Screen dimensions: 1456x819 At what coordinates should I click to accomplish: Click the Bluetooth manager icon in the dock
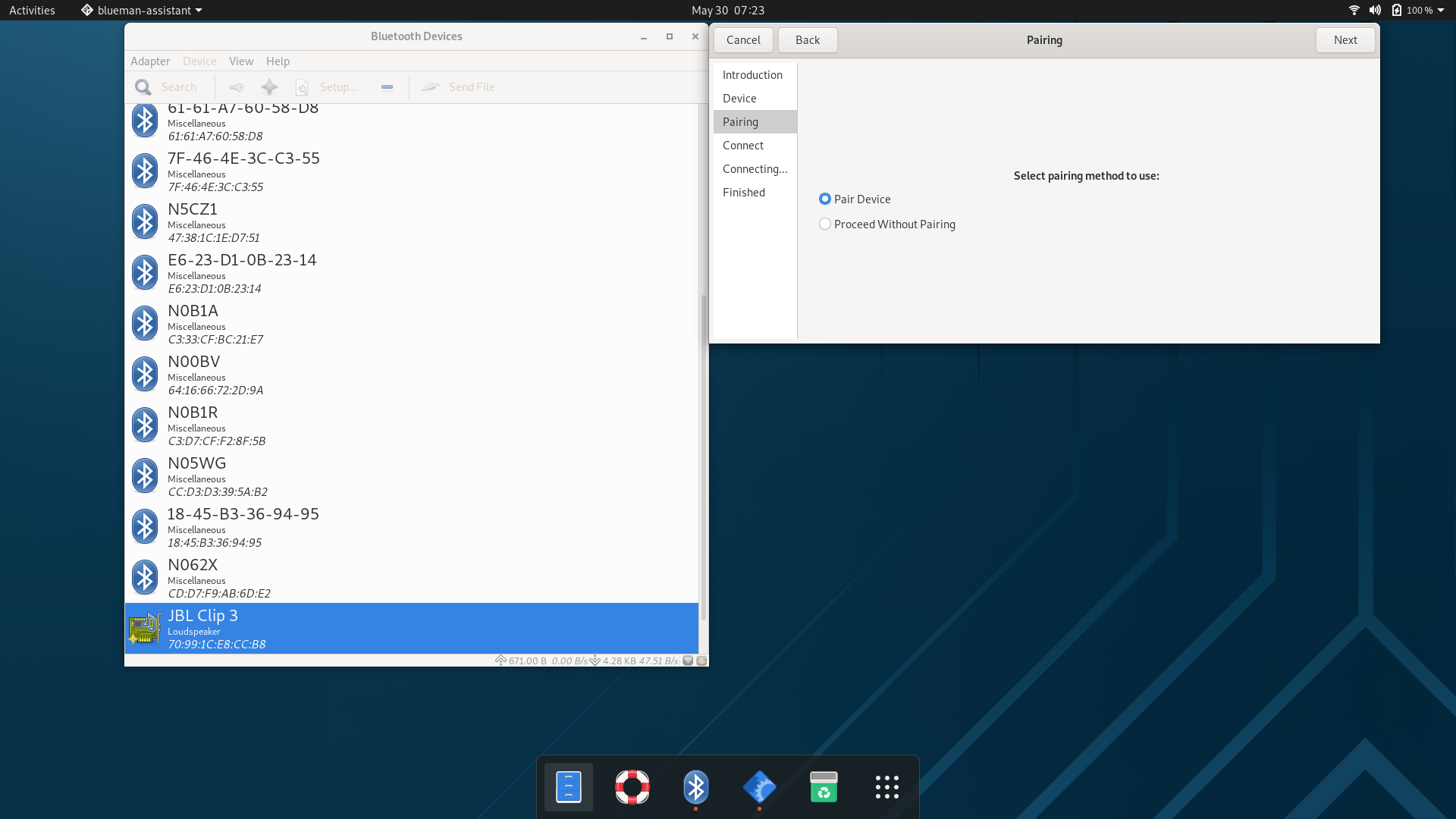pyautogui.click(x=696, y=787)
